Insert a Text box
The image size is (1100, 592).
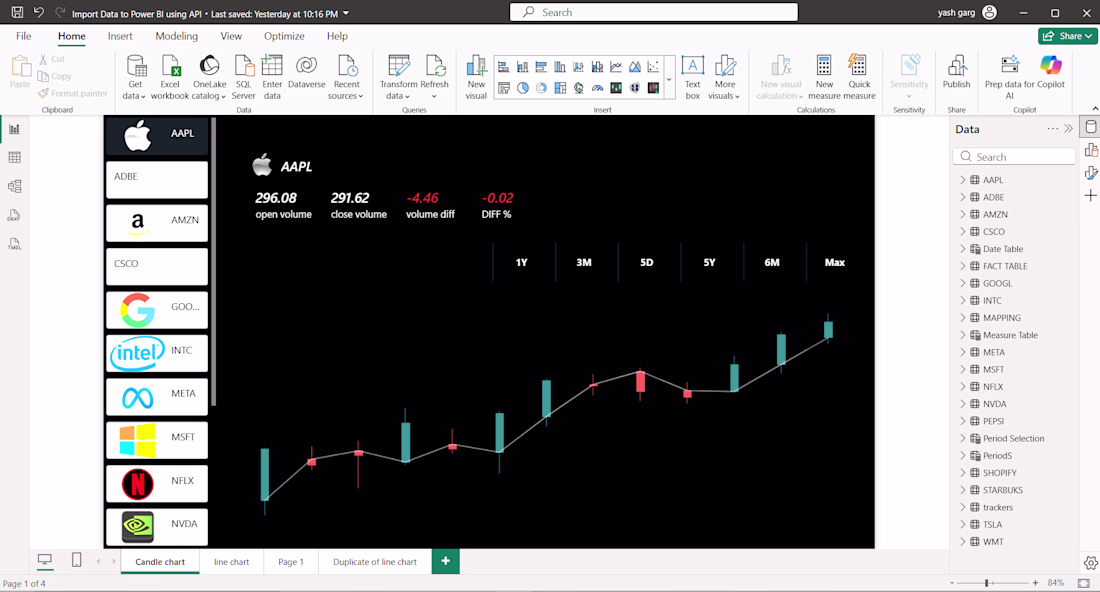click(692, 77)
